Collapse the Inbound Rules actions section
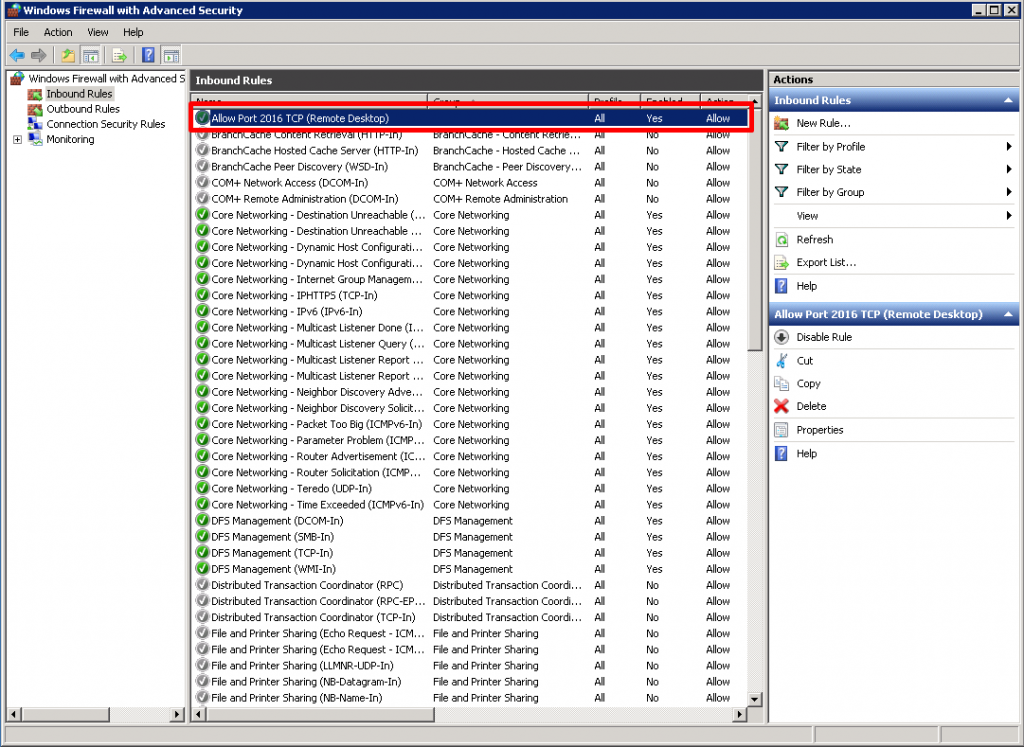 [1008, 99]
